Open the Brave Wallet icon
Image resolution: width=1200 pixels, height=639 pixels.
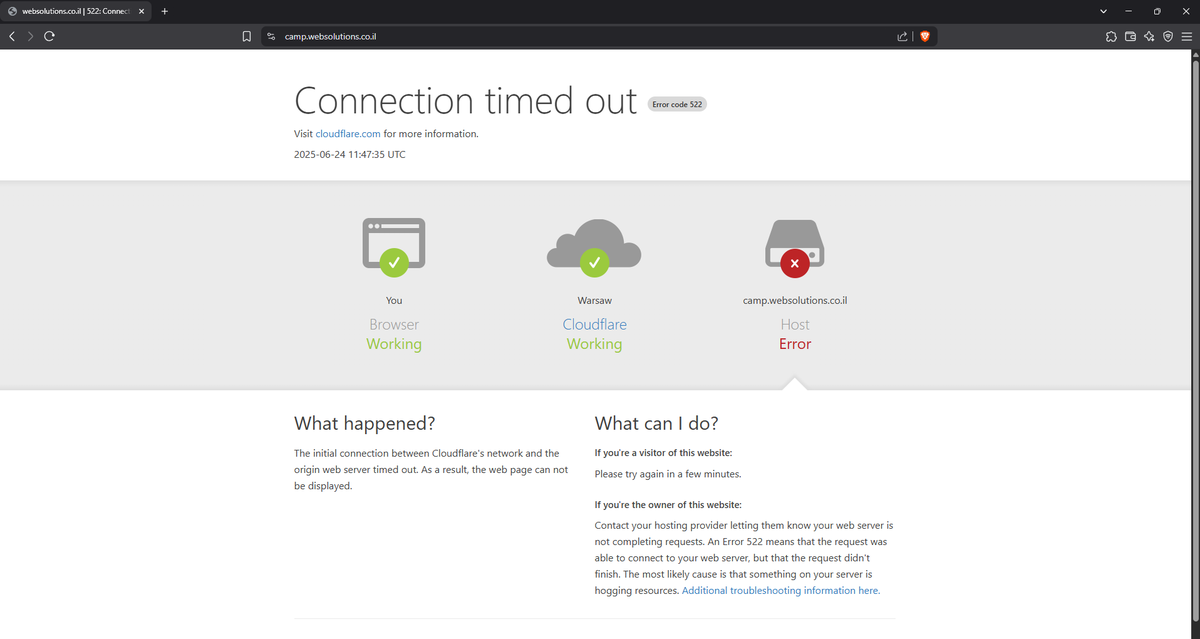pos(1131,37)
